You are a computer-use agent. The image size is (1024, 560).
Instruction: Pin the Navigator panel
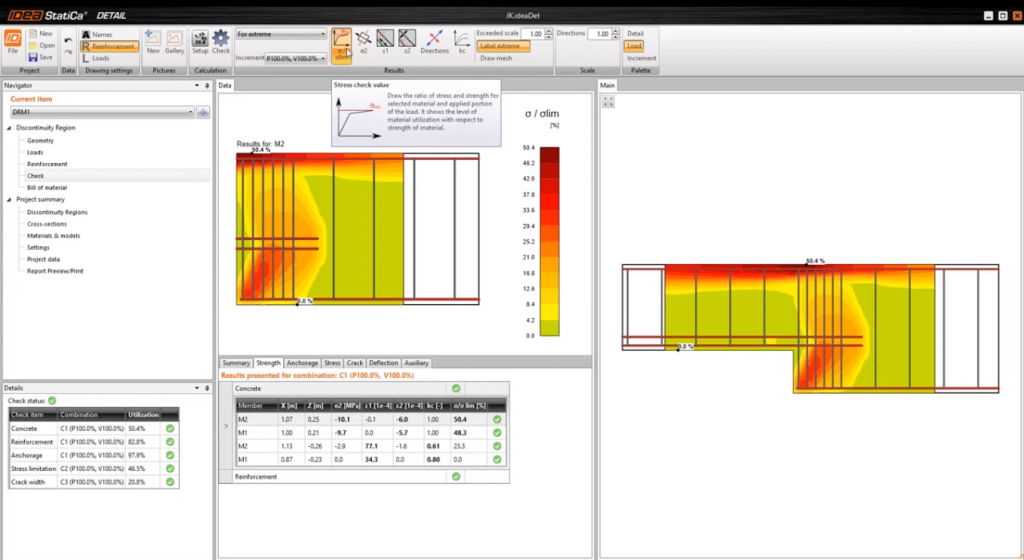tap(207, 86)
